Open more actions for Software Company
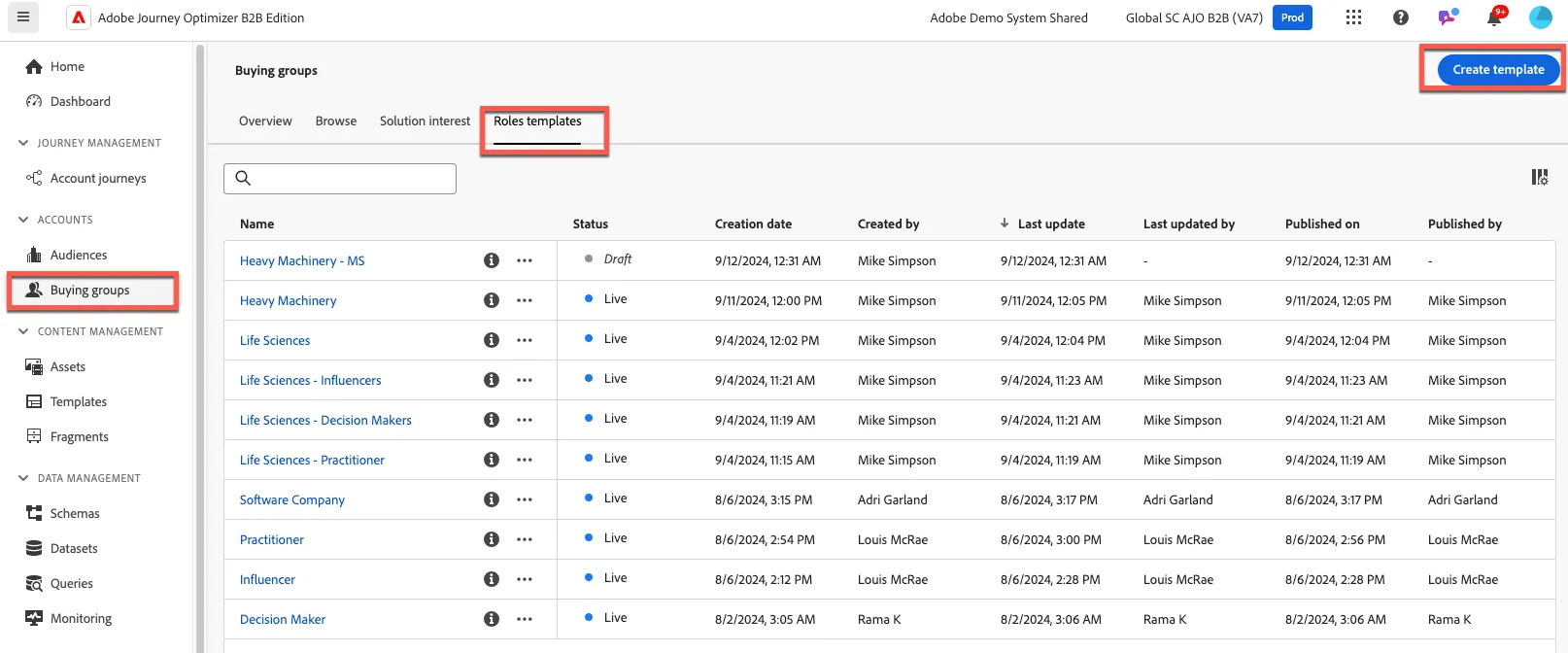The width and height of the screenshot is (1568, 653). click(x=525, y=499)
